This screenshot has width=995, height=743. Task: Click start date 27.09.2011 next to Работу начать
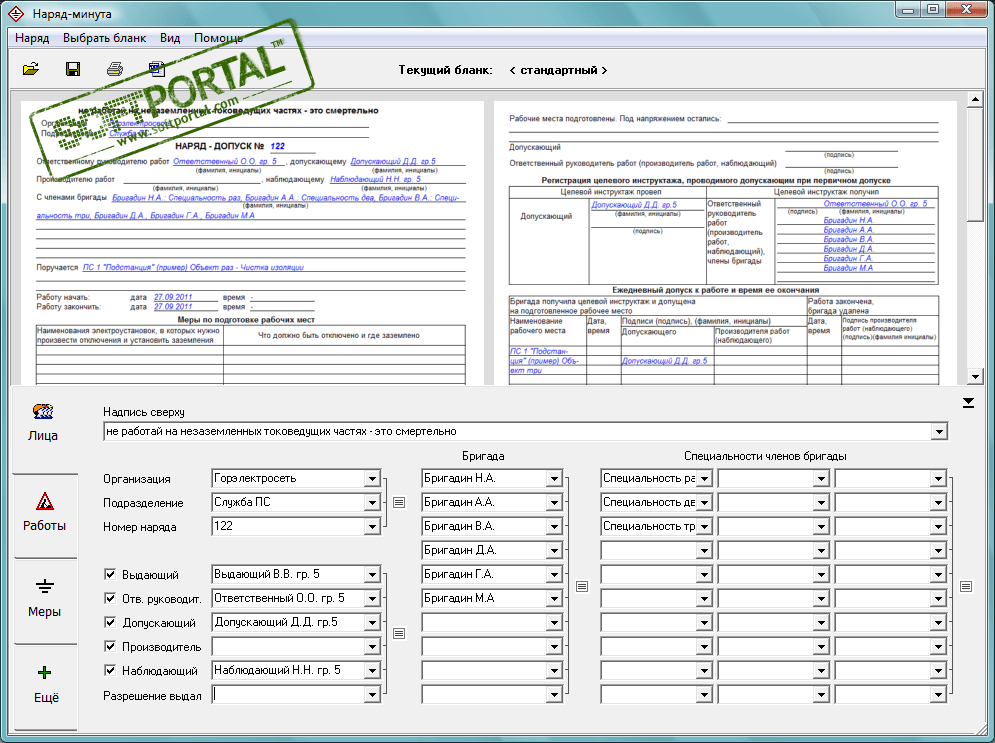173,297
